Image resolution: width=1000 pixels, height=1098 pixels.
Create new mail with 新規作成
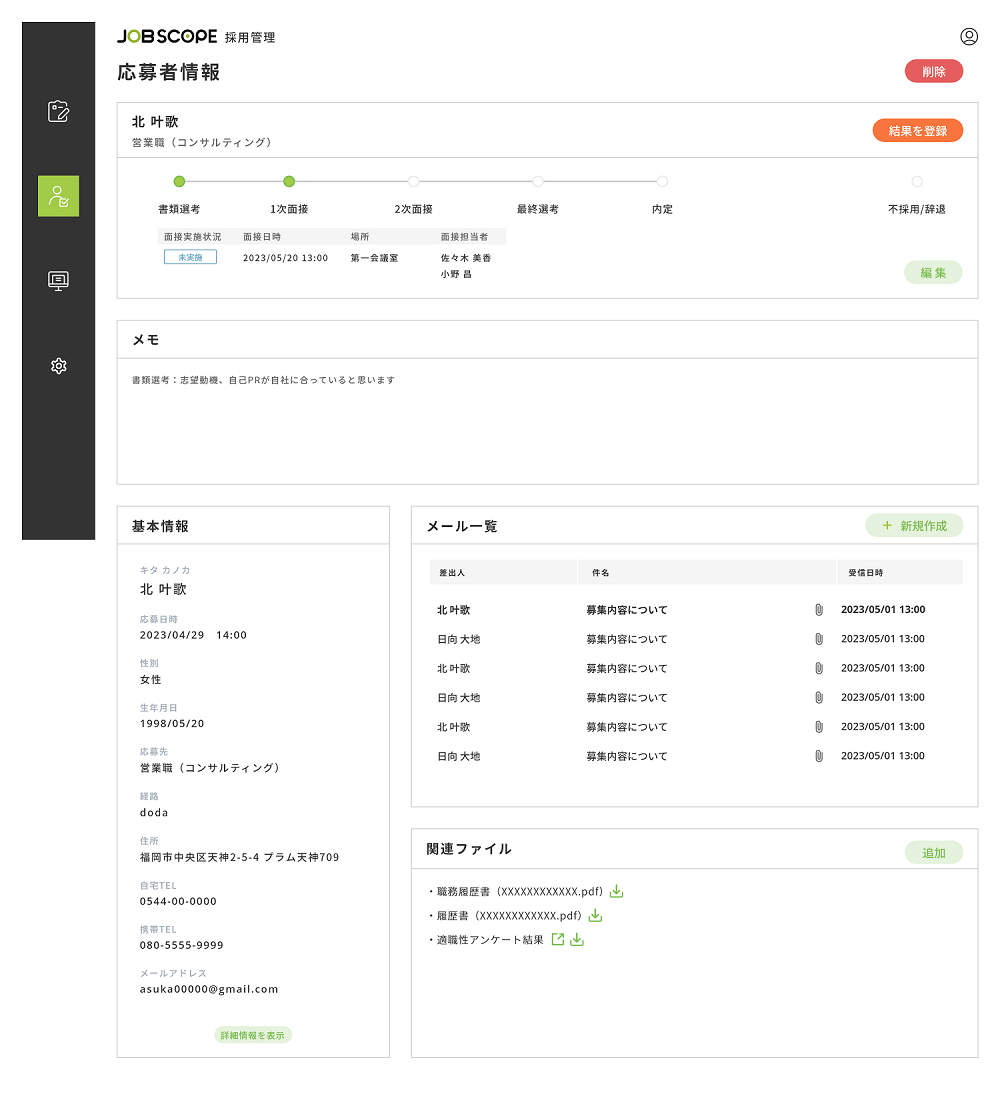[914, 525]
